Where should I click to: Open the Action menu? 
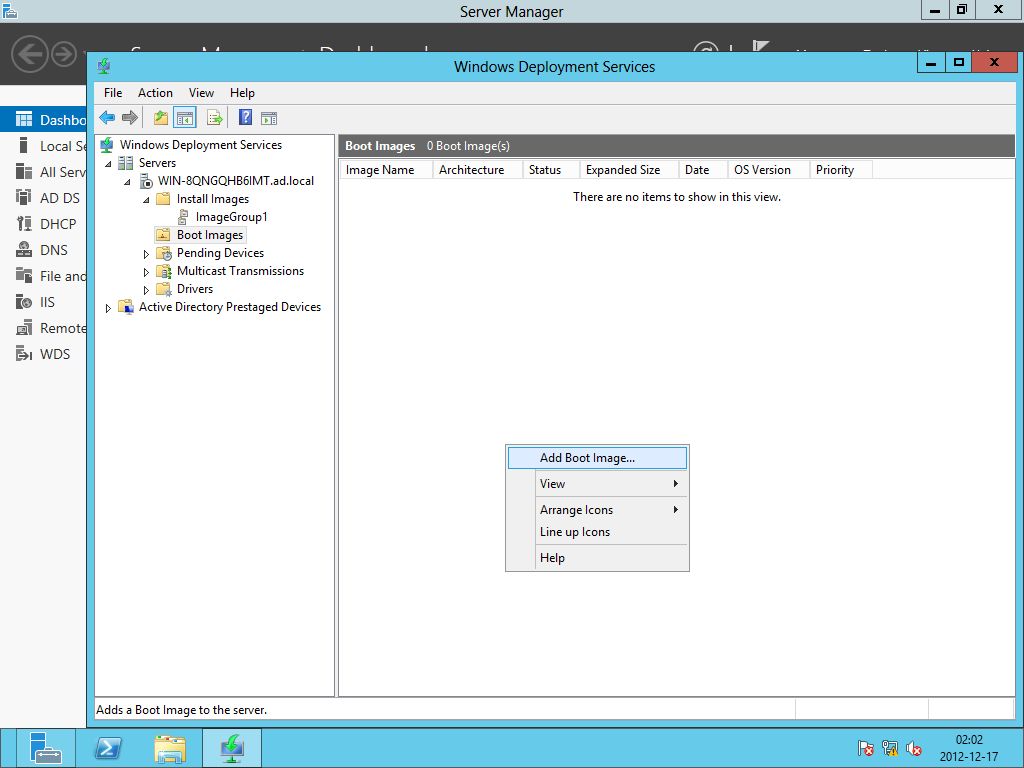(x=155, y=93)
